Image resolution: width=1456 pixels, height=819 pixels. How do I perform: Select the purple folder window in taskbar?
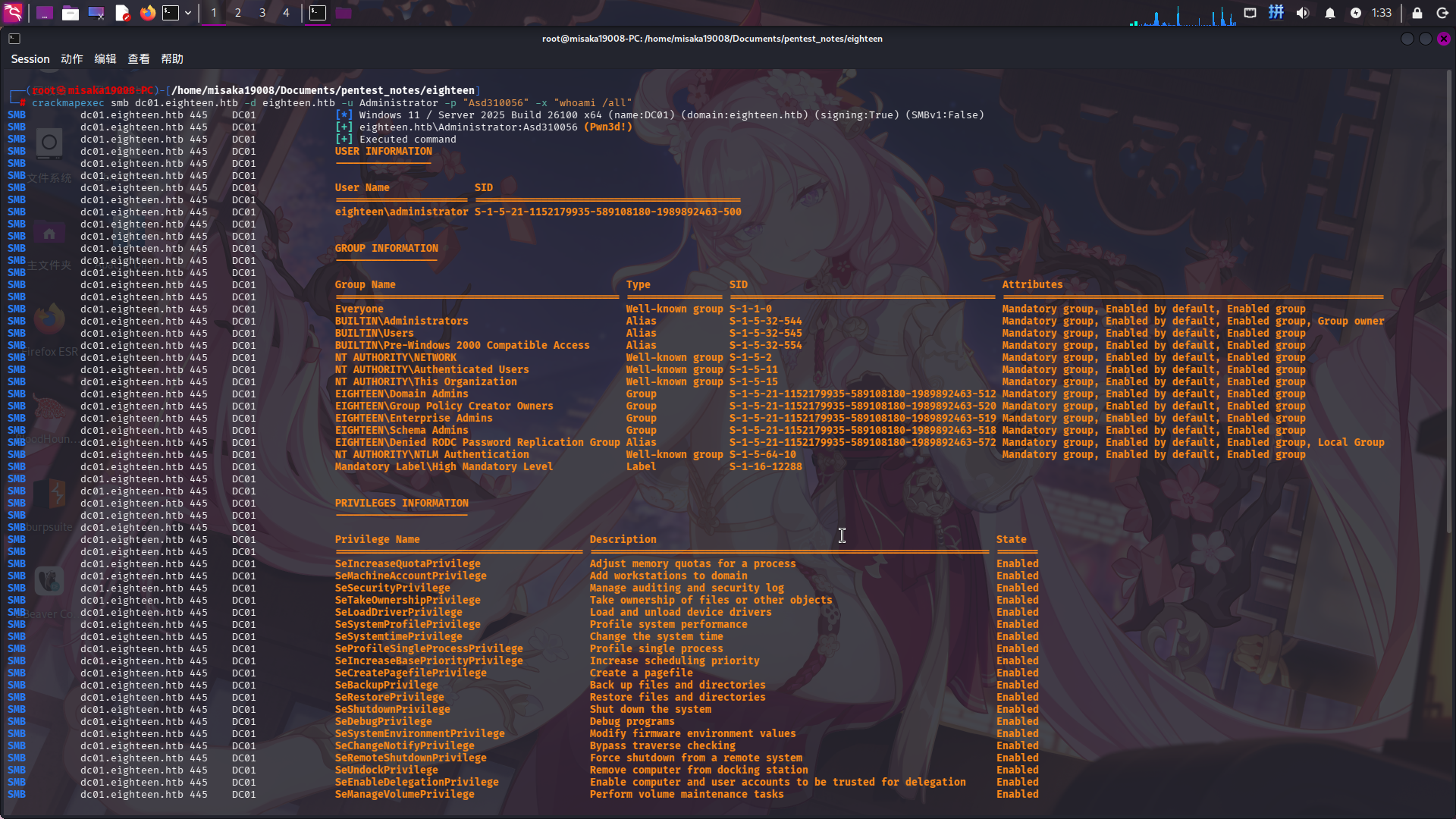(x=344, y=13)
